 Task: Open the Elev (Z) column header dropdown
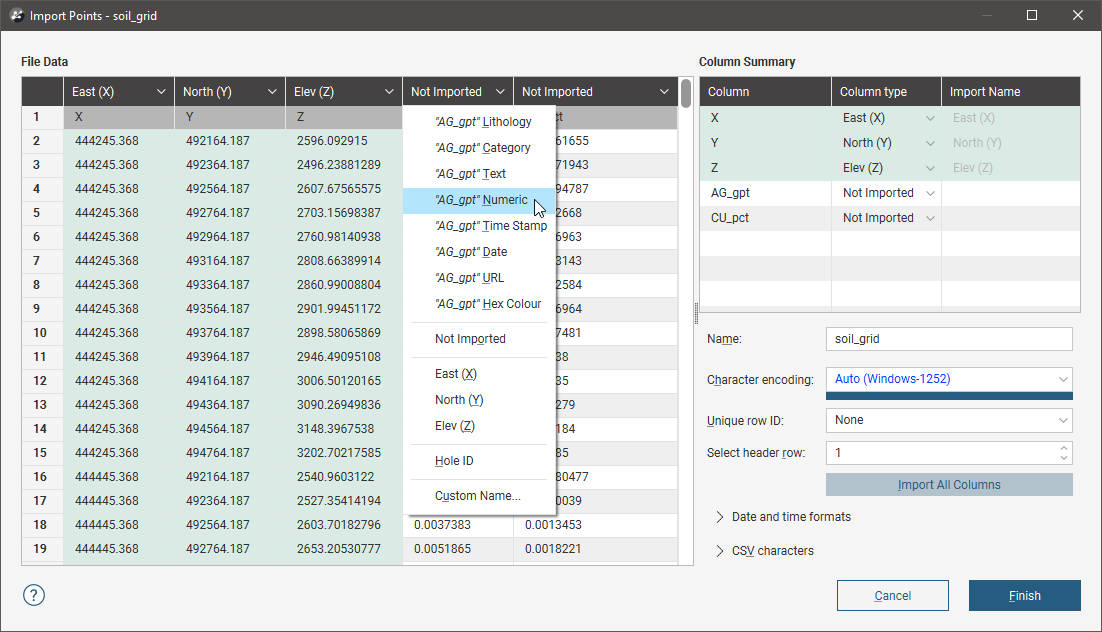387,92
